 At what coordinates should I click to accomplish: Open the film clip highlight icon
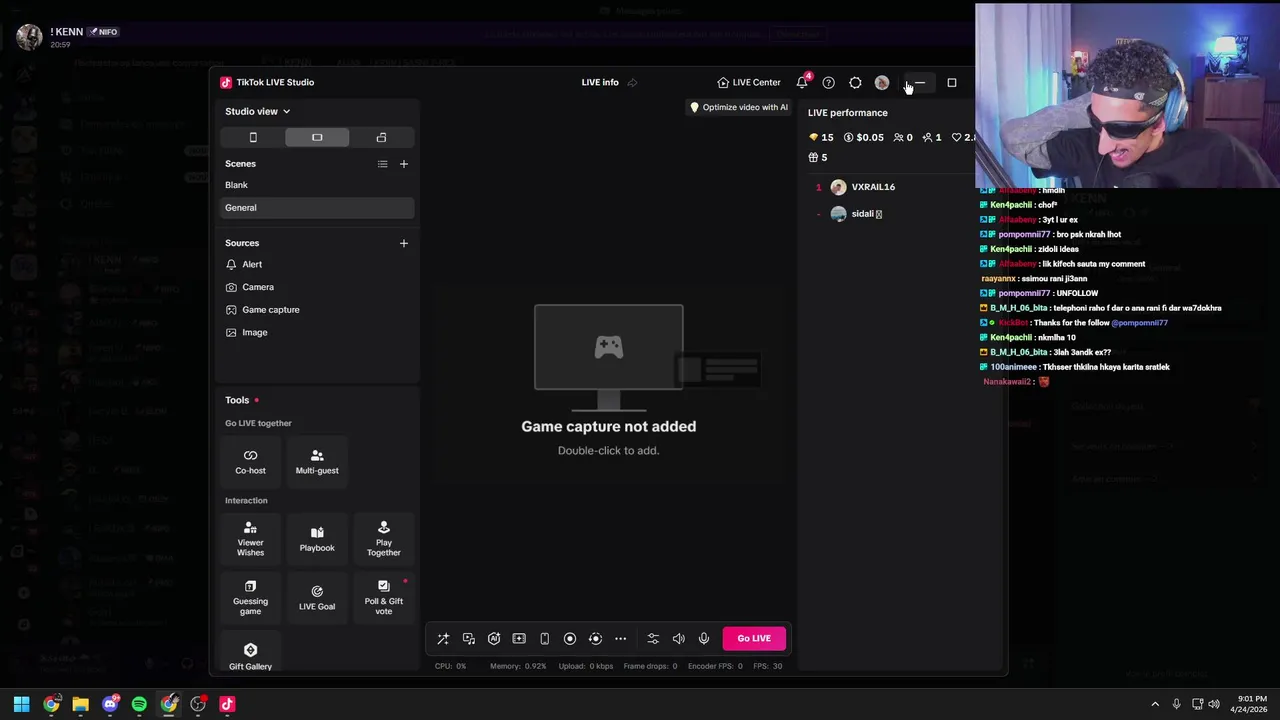click(x=519, y=638)
